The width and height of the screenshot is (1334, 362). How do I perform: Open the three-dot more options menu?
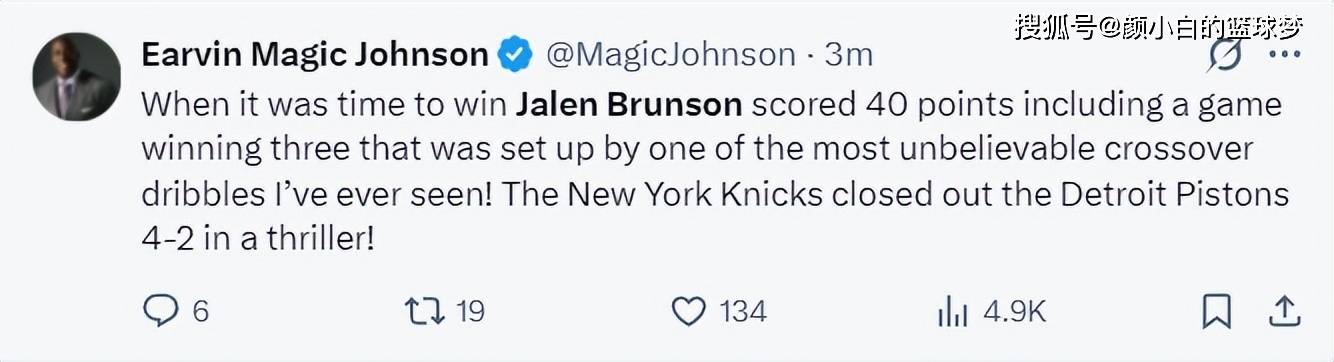click(x=1284, y=54)
